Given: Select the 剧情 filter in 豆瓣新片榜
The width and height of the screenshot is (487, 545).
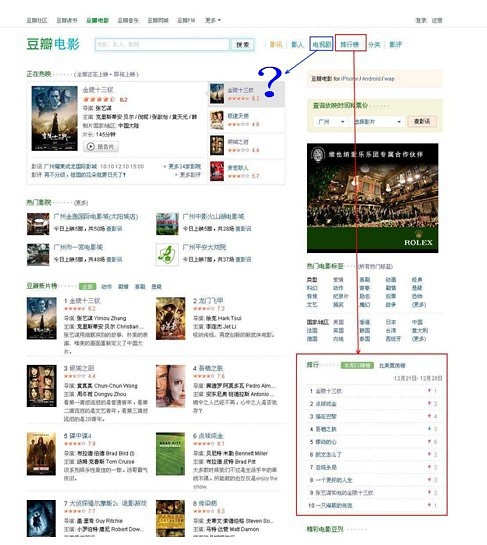Looking at the screenshot, I should 123,286.
